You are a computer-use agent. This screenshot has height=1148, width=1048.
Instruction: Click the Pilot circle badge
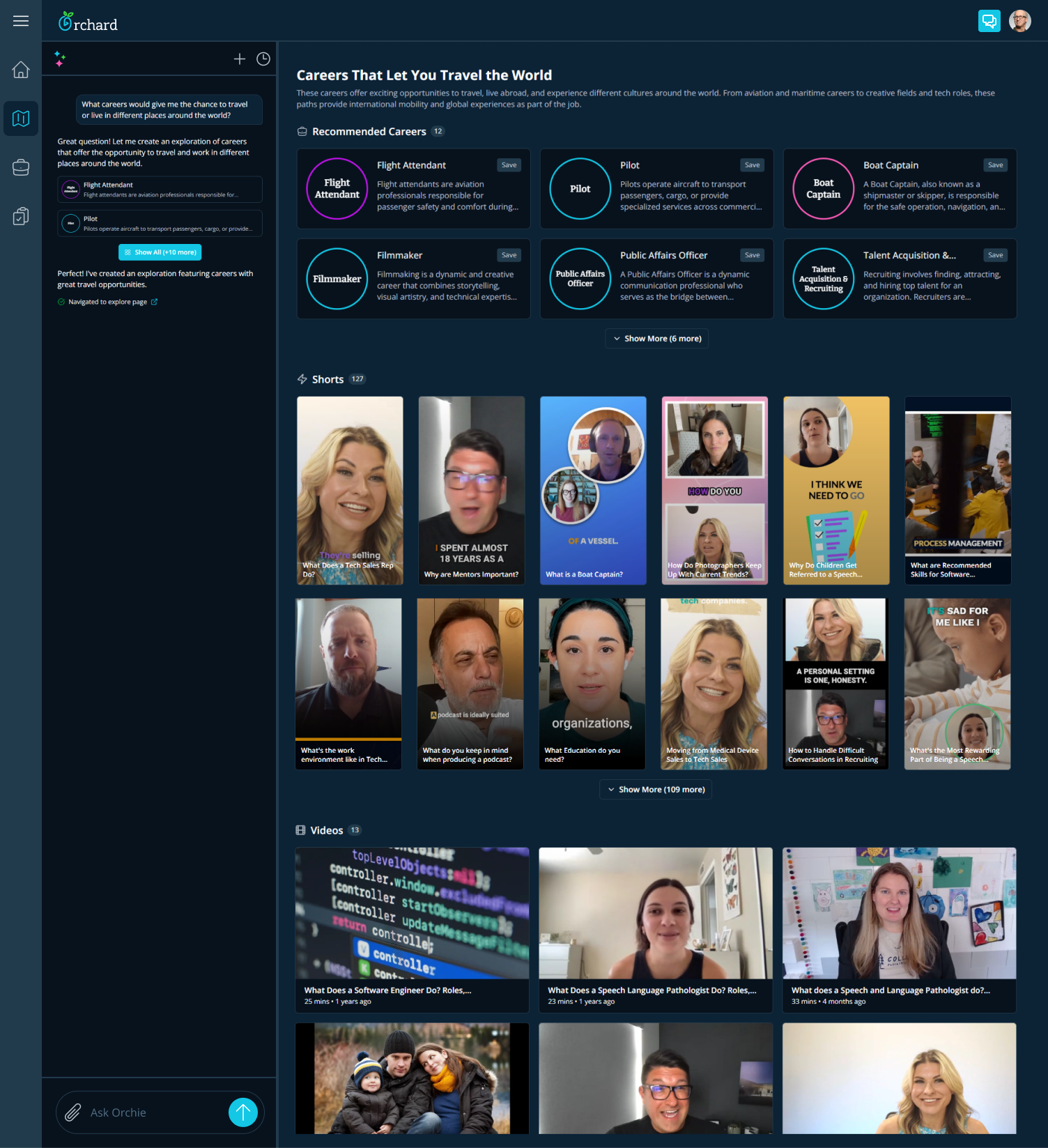pyautogui.click(x=580, y=189)
